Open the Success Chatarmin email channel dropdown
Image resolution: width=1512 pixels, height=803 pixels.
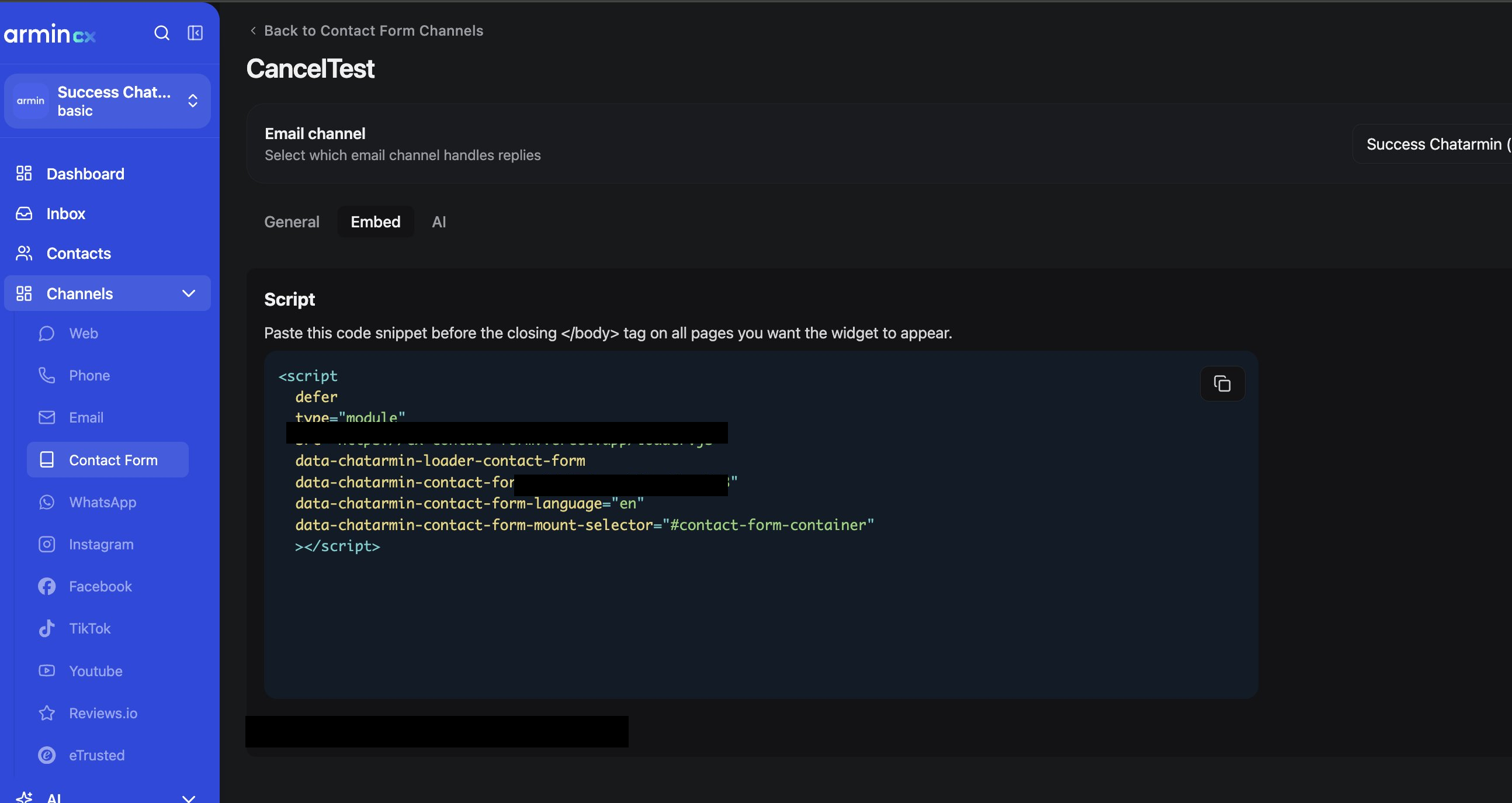(x=1432, y=144)
